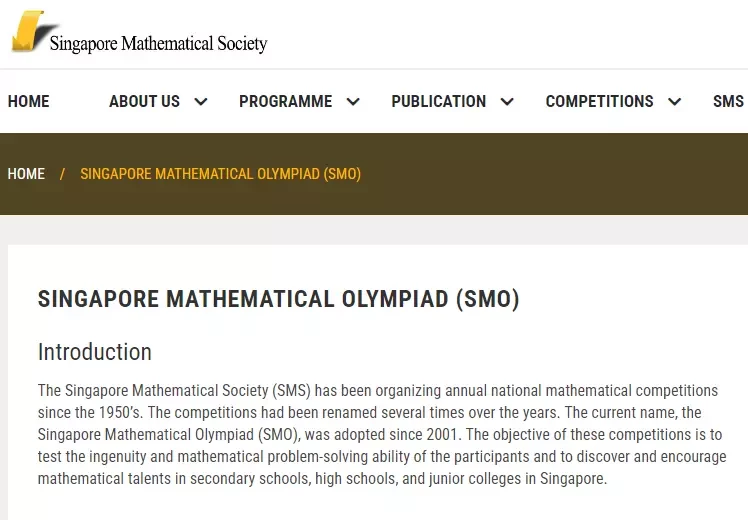Click the SINGAPORE MATHEMATICAL OLYMPIAD (SMO) page heading

(x=279, y=299)
